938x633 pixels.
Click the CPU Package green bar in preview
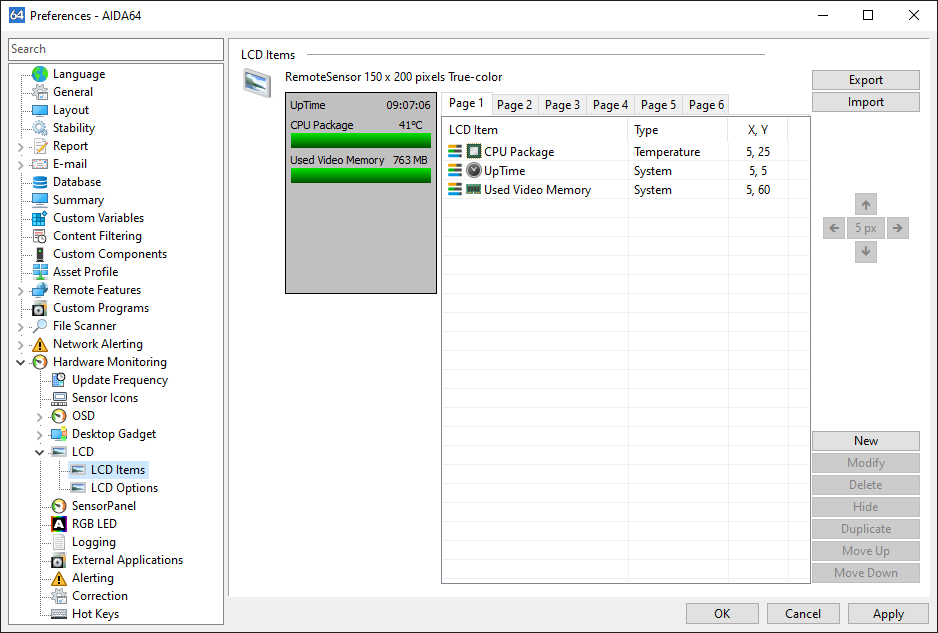coord(361,141)
